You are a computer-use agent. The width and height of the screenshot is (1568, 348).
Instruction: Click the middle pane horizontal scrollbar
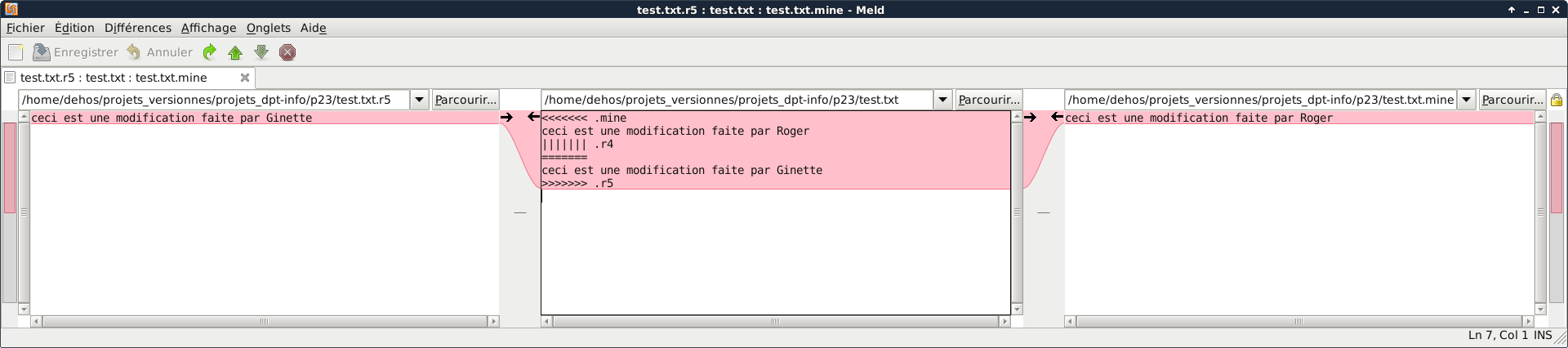coord(776,322)
